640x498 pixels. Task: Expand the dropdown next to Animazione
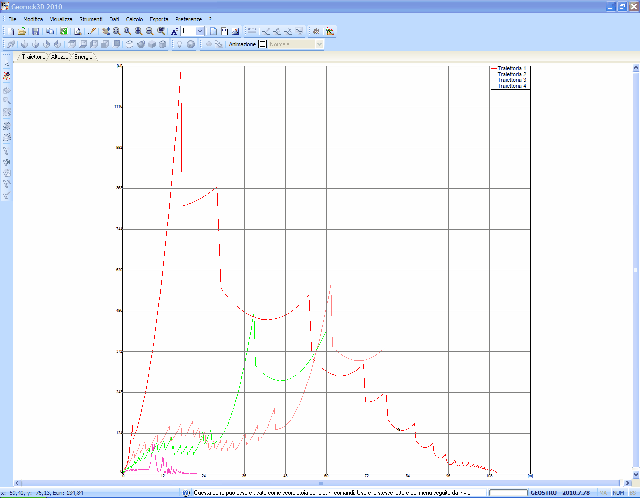point(320,44)
